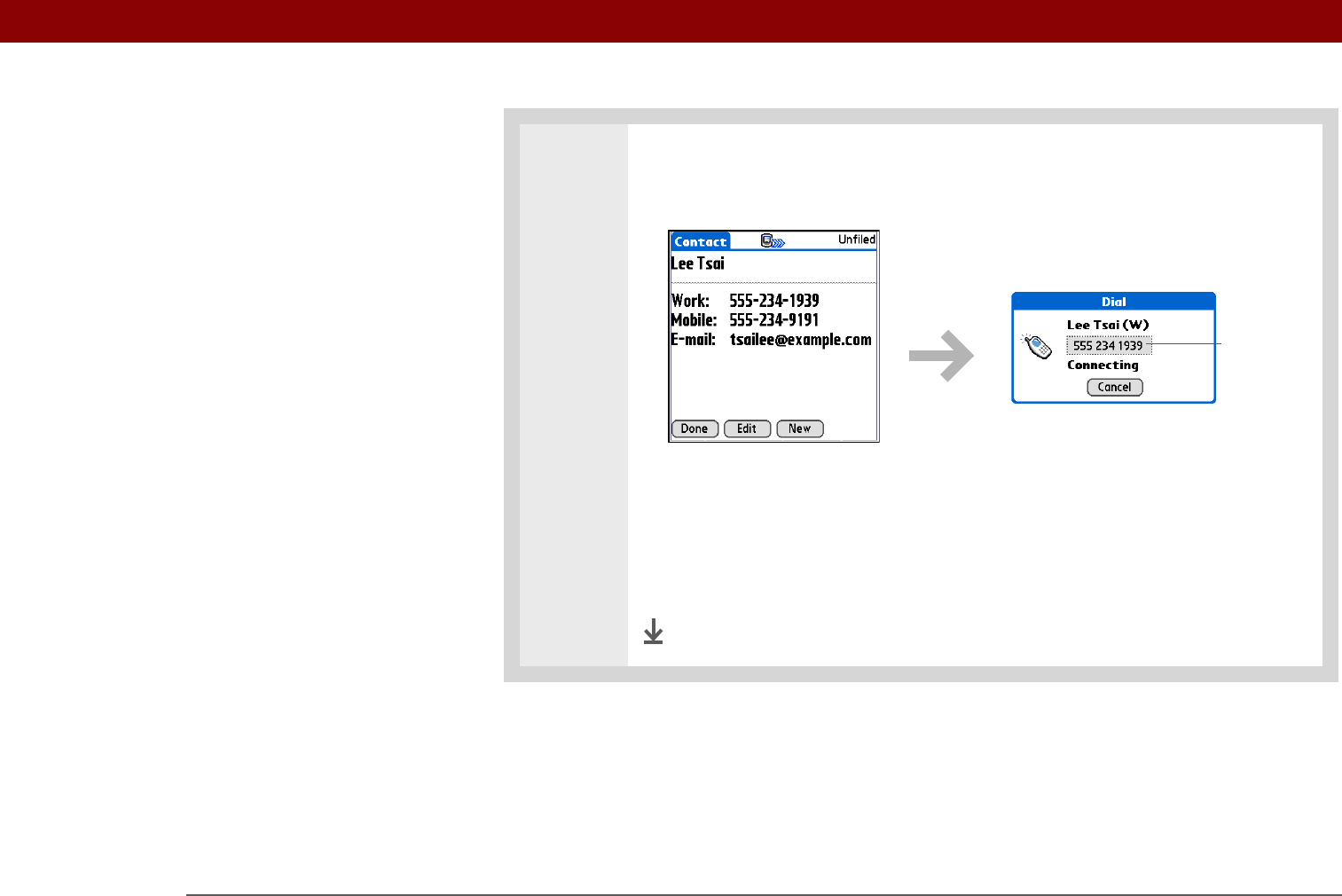
Task: Tap the e-mail tsailee@example.com
Action: pos(801,340)
